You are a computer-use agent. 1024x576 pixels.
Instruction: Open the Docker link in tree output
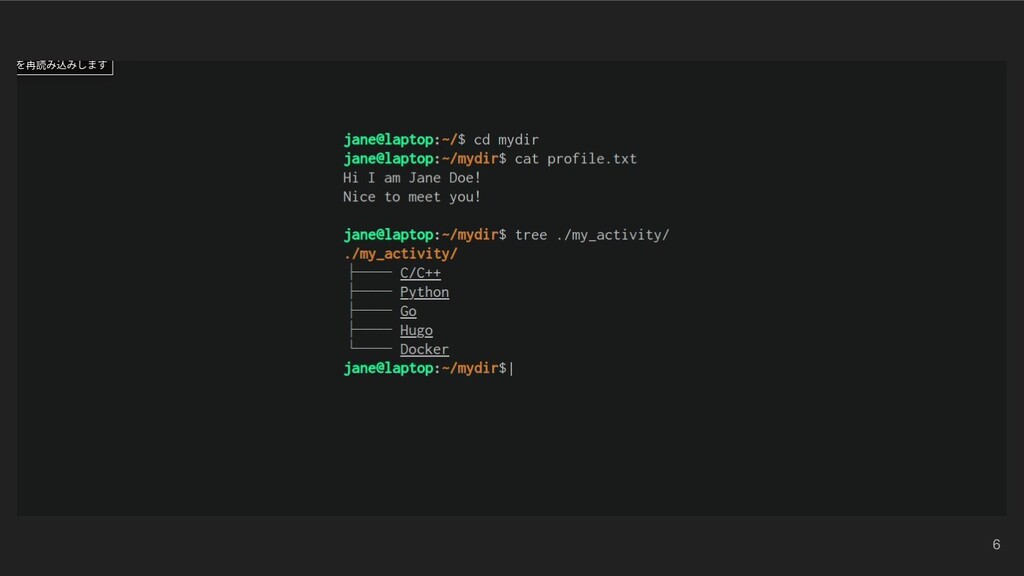tap(424, 349)
